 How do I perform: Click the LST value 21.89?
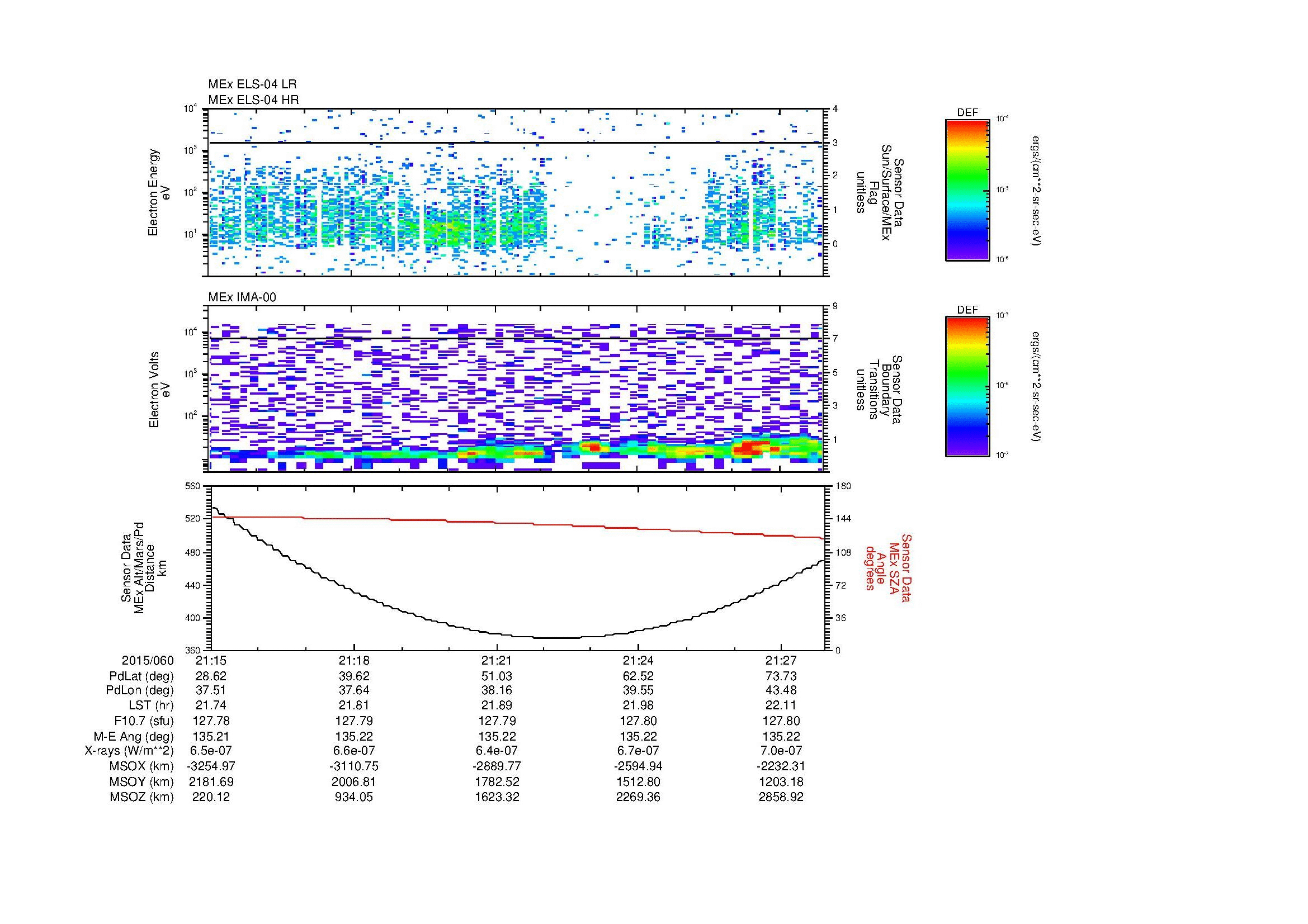tap(496, 706)
